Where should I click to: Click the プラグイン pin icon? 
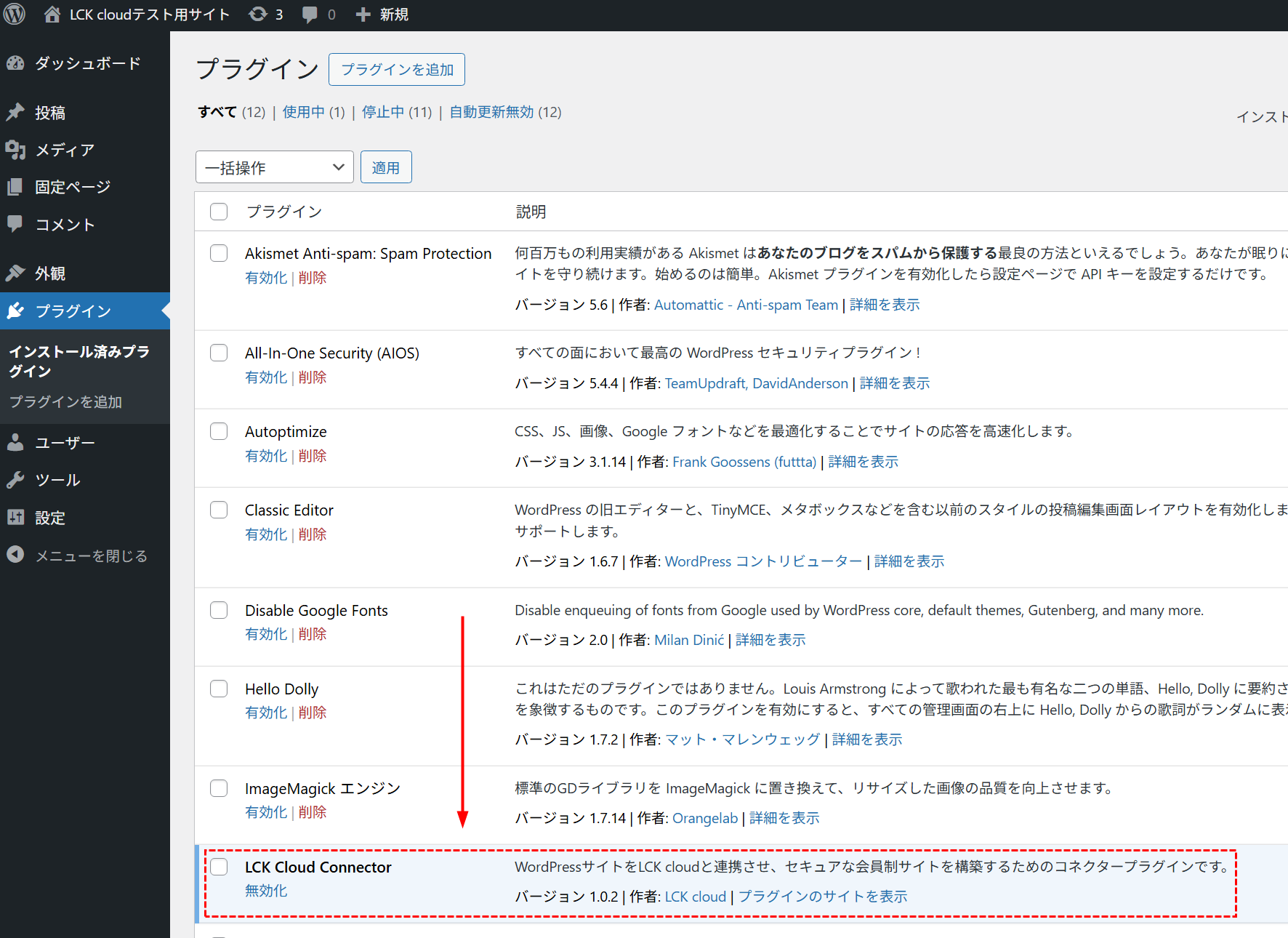[16, 310]
